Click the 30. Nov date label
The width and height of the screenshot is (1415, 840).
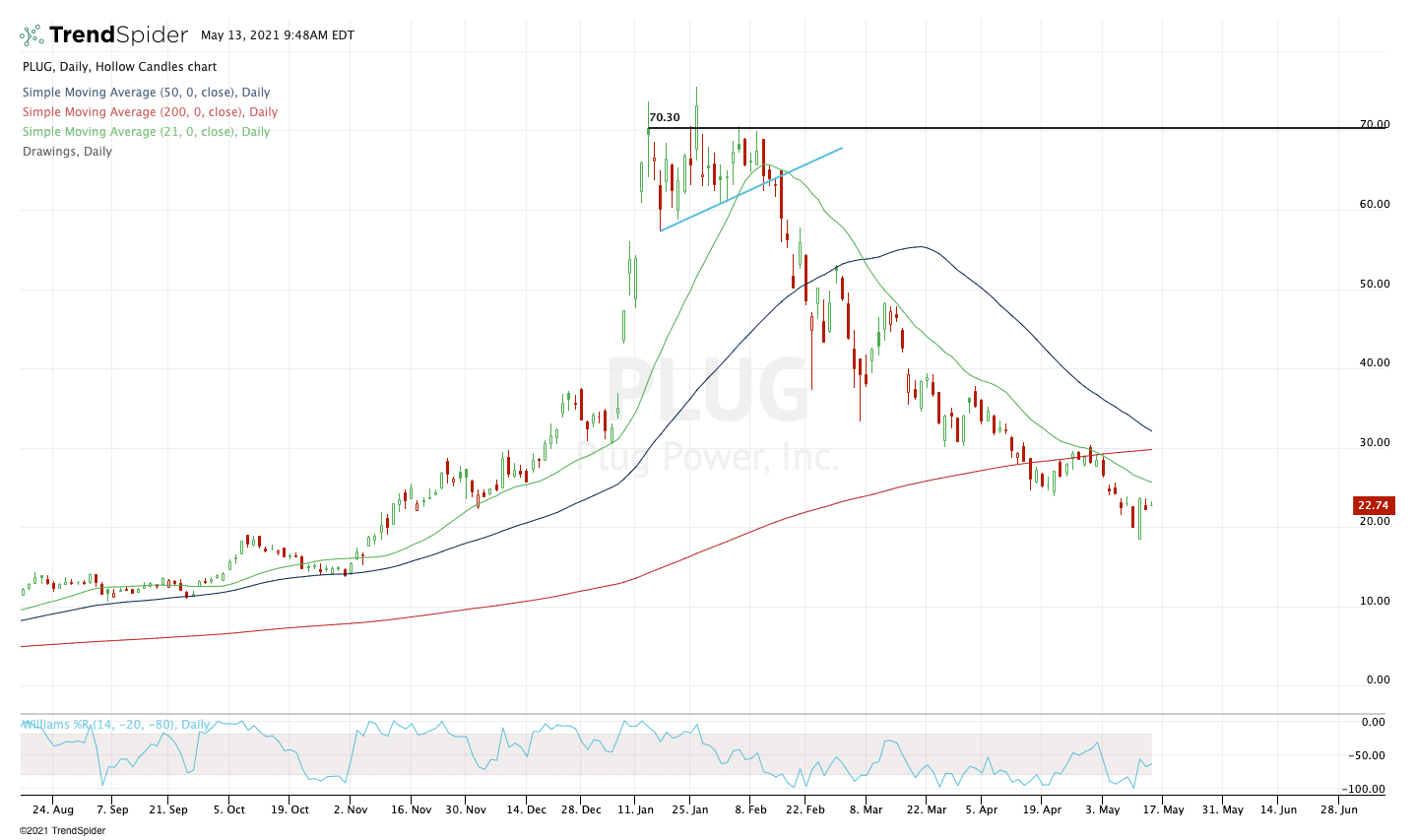(466, 810)
